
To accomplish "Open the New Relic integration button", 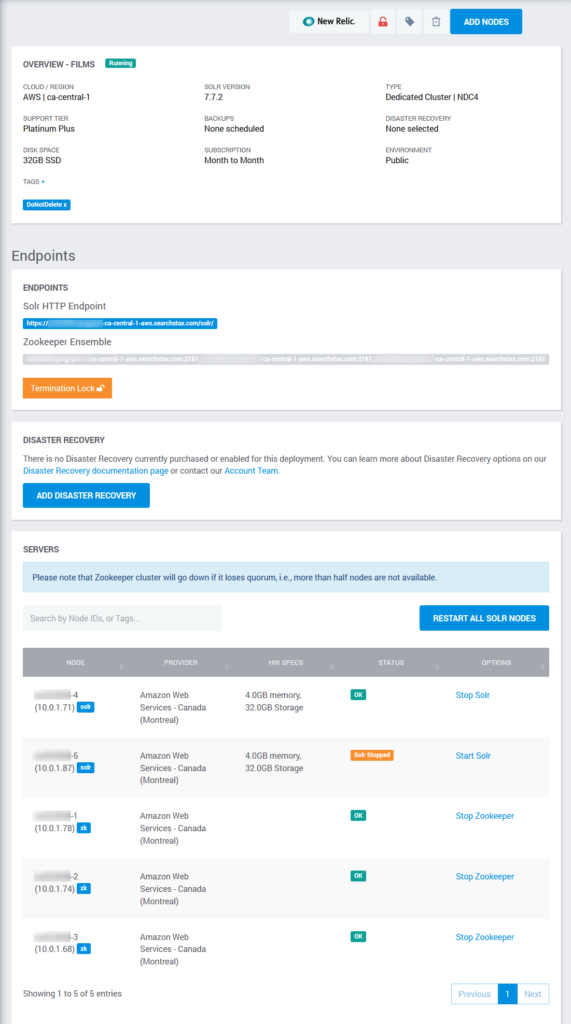I will click(x=329, y=22).
